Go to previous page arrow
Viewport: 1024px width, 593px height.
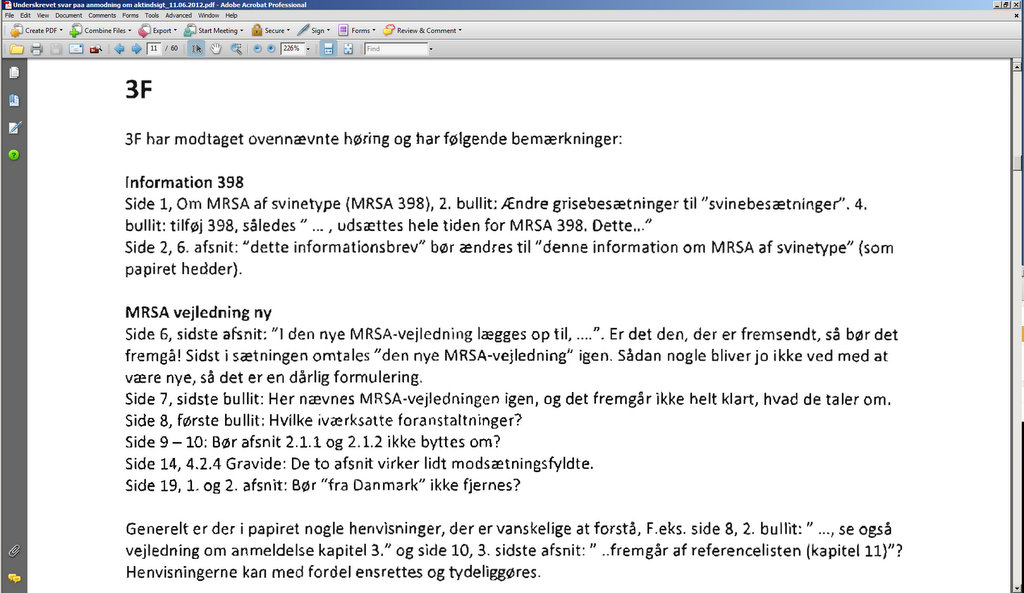coord(119,49)
